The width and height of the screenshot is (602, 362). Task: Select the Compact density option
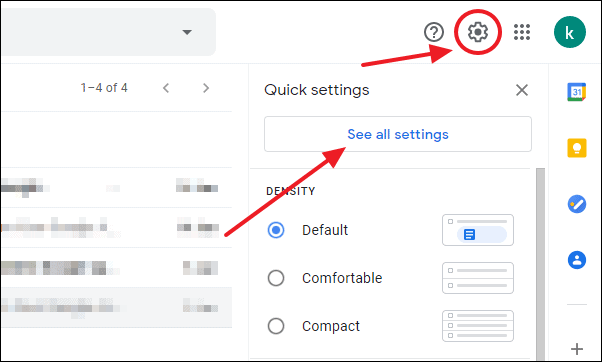point(276,326)
